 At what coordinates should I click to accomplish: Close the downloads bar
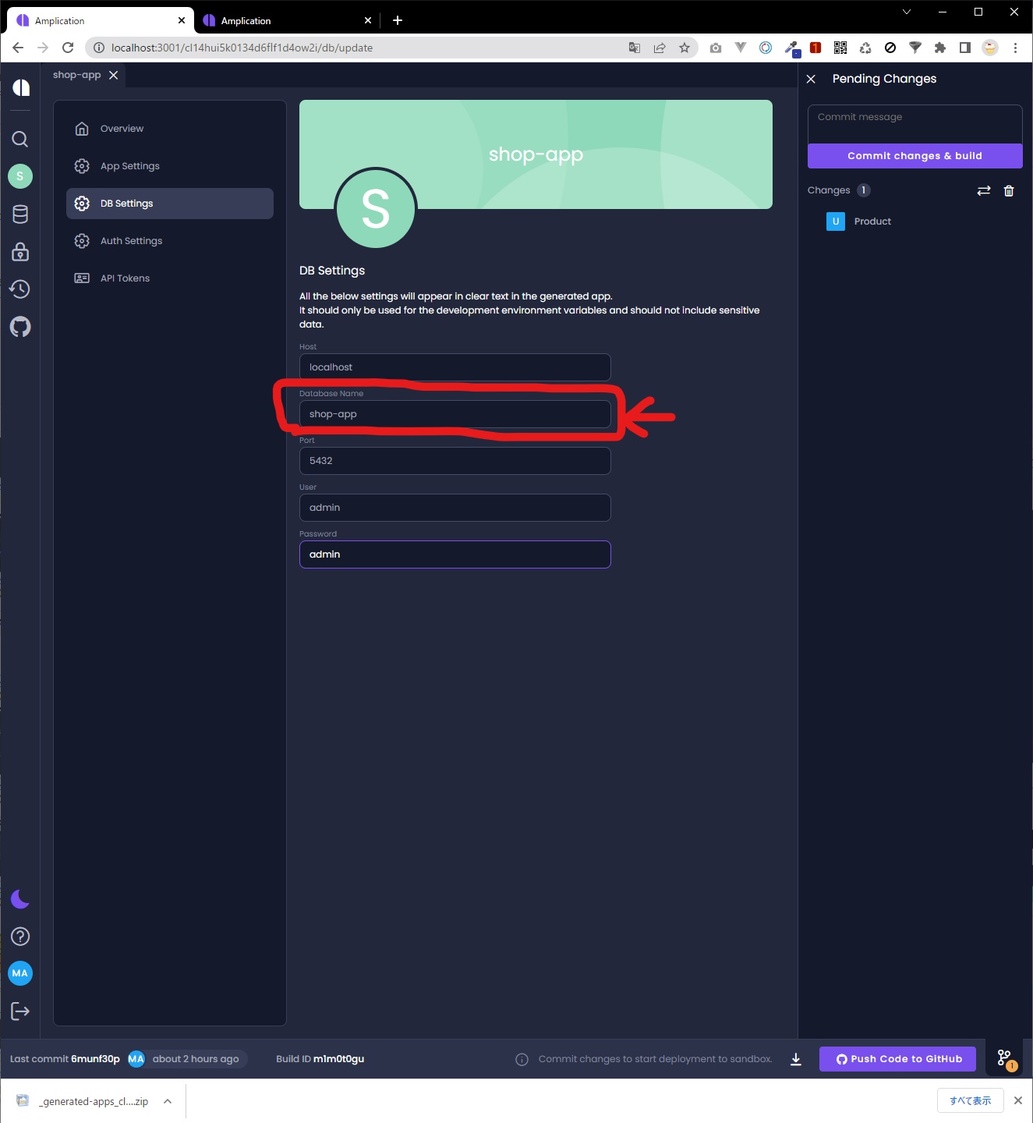(1017, 1101)
